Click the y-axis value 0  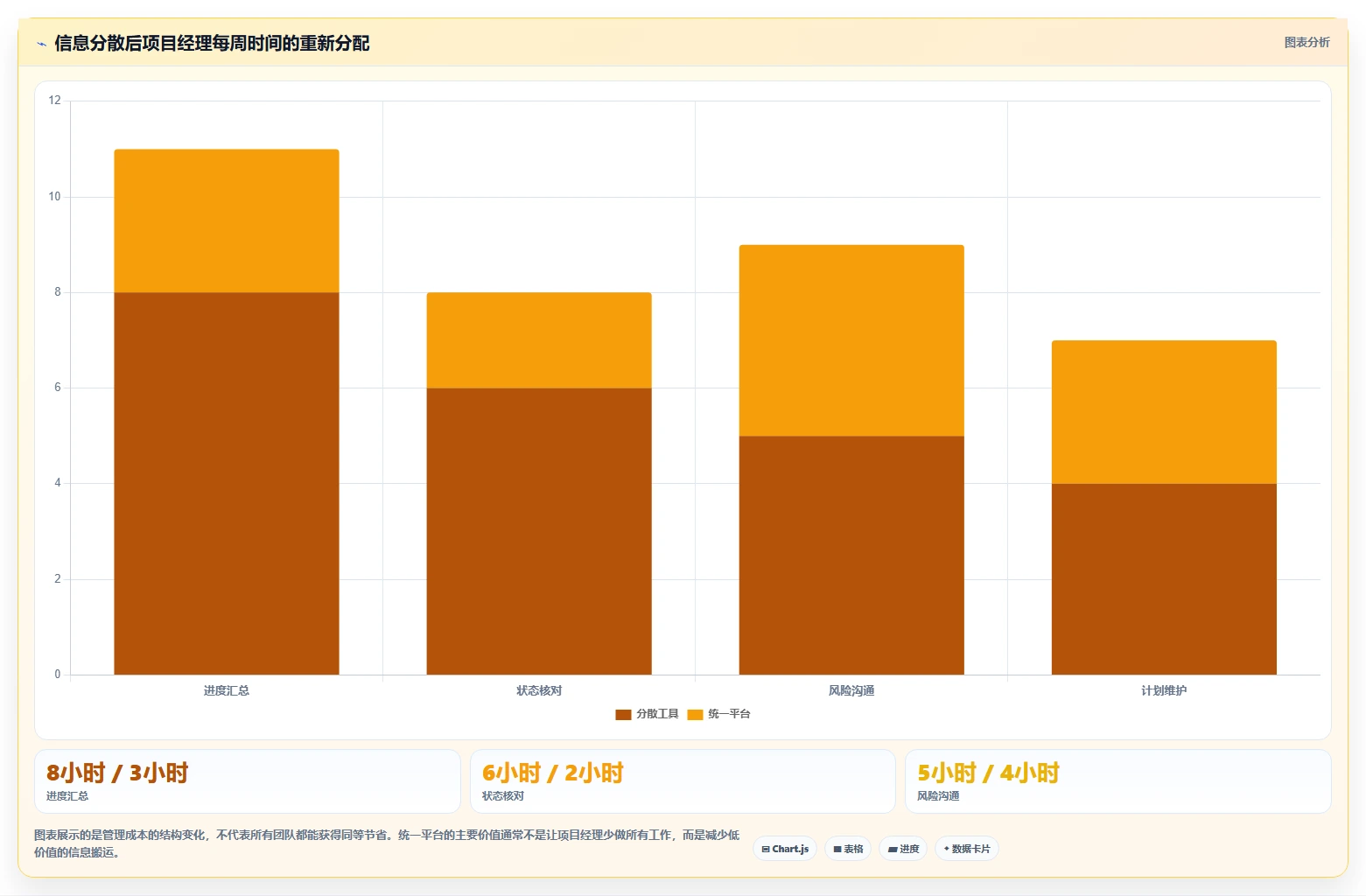pos(58,675)
